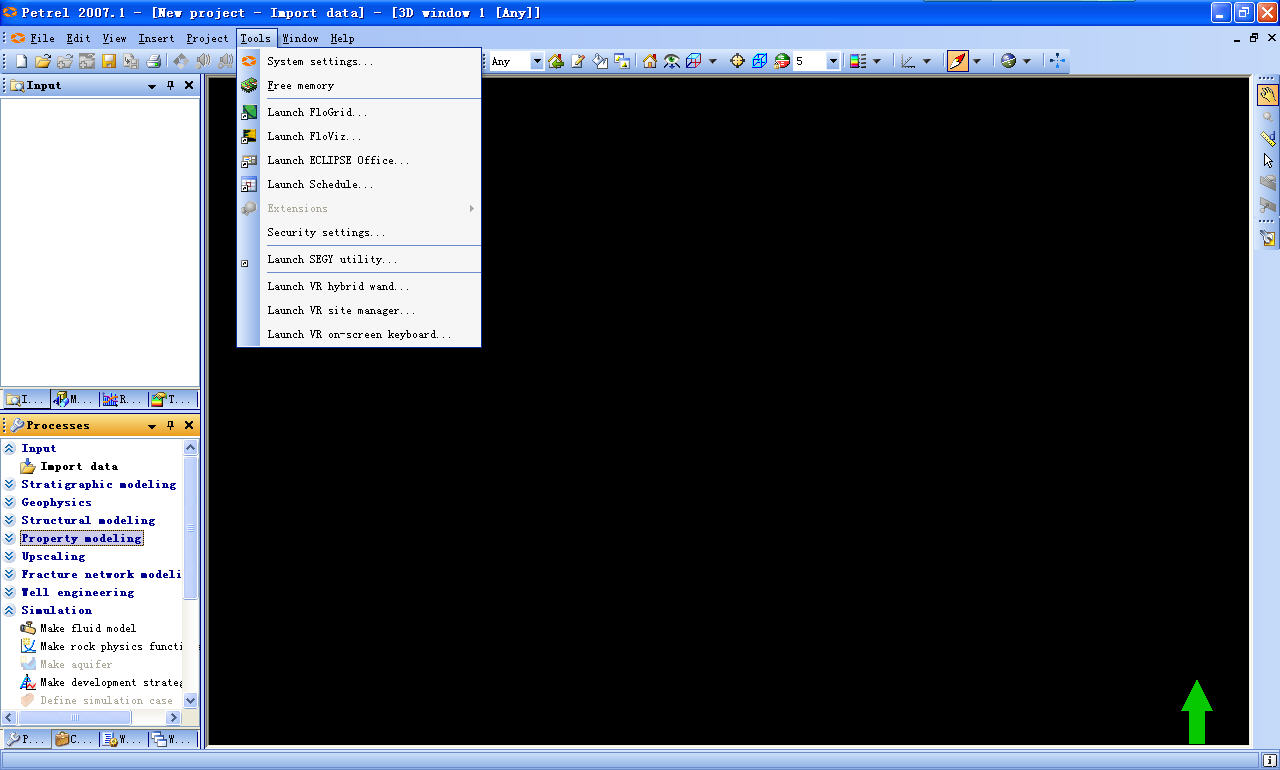
Task: Click the New project toolbar icon
Action: click(21, 61)
